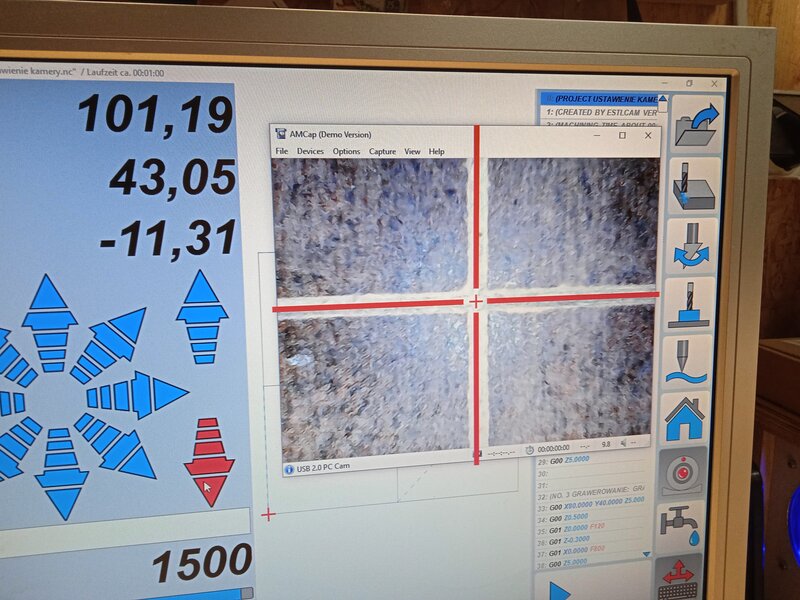Toggle the camera view button
This screenshot has width=800, height=600.
pos(682,474)
